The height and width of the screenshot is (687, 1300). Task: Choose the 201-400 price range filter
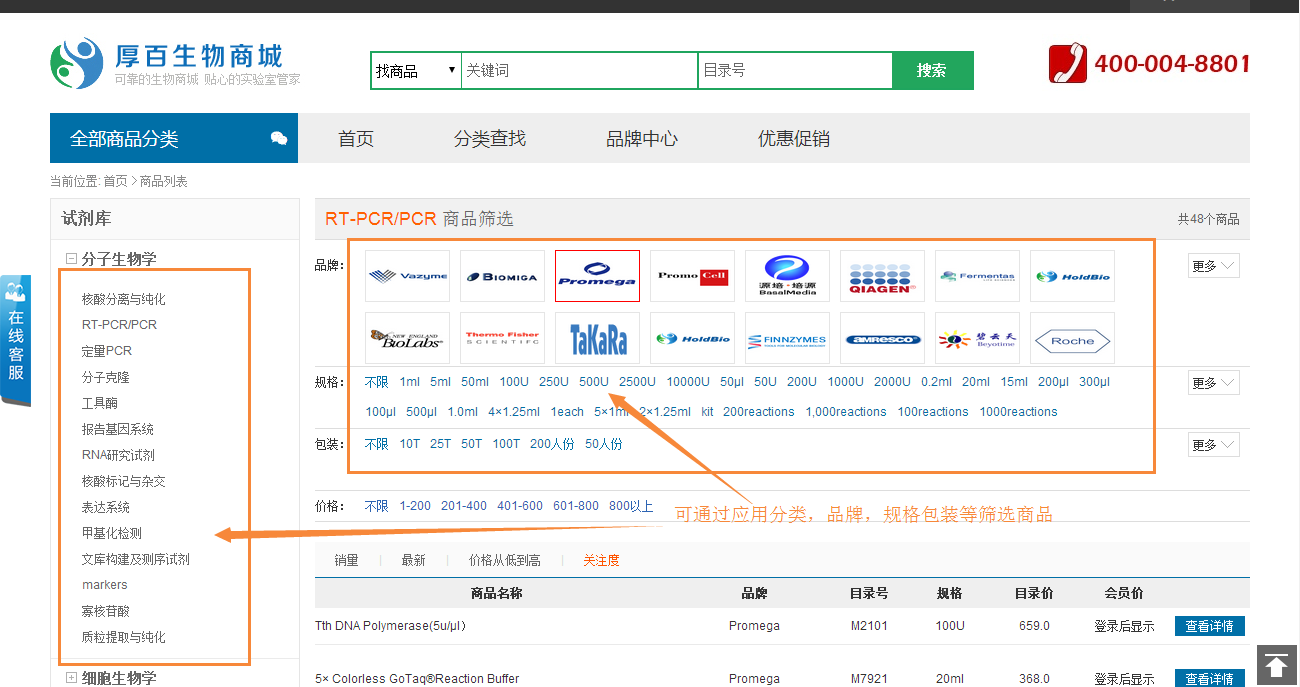[464, 506]
